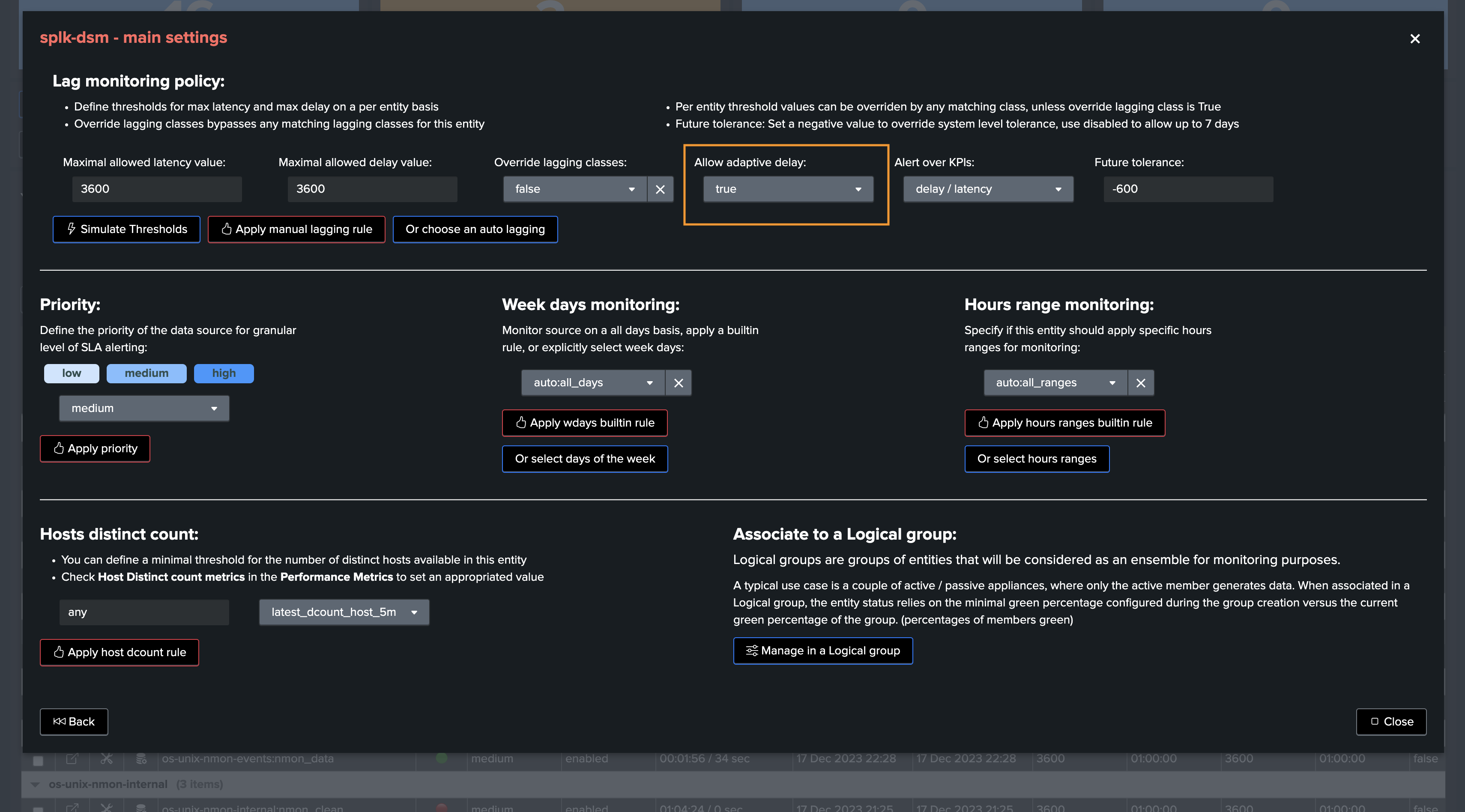Open the latest_dcount_host_5m metric dropdown
1465x812 pixels.
coord(344,612)
